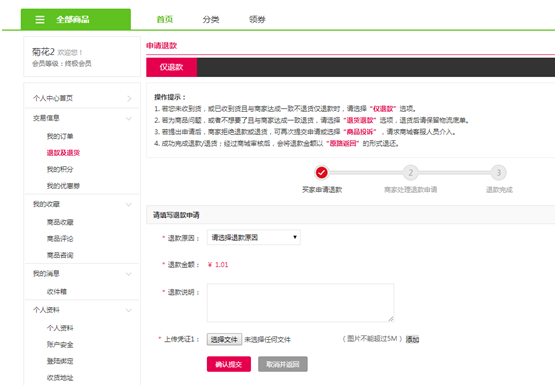Viewport: 557px width, 387px height.
Task: Open 收货地址 sidebar link
Action: [60, 378]
